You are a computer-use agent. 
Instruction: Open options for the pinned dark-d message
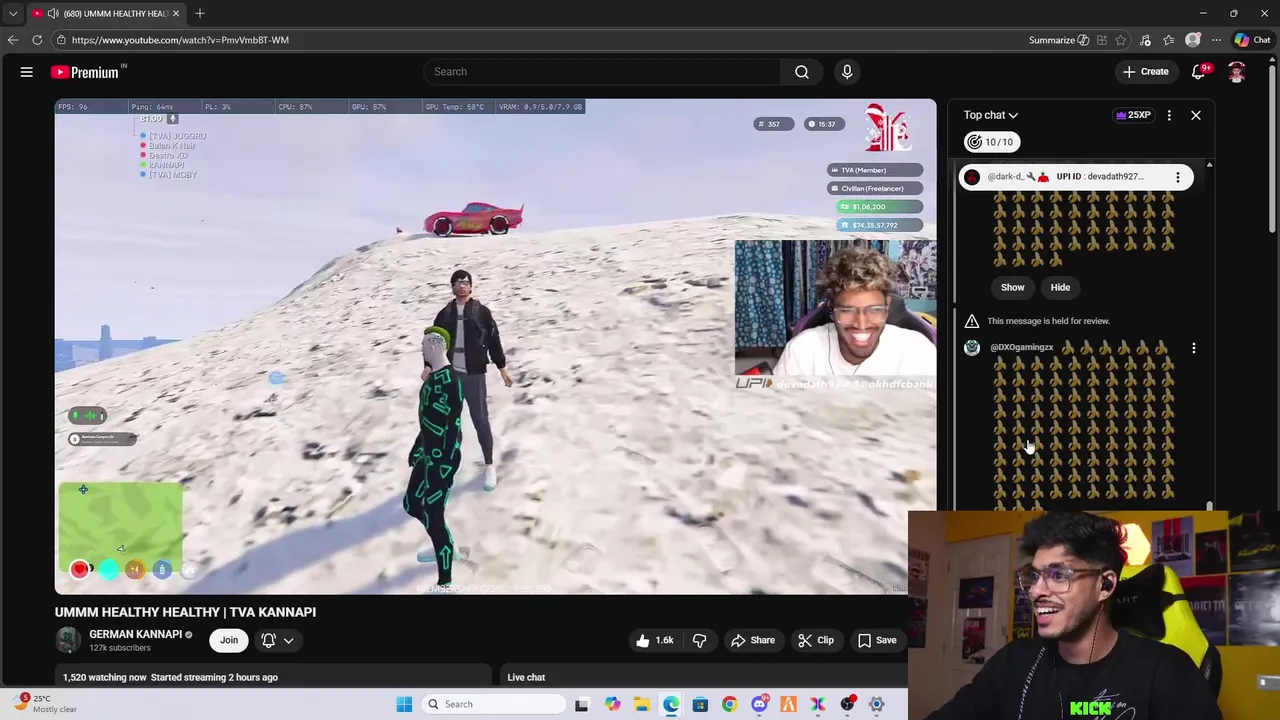(x=1177, y=177)
